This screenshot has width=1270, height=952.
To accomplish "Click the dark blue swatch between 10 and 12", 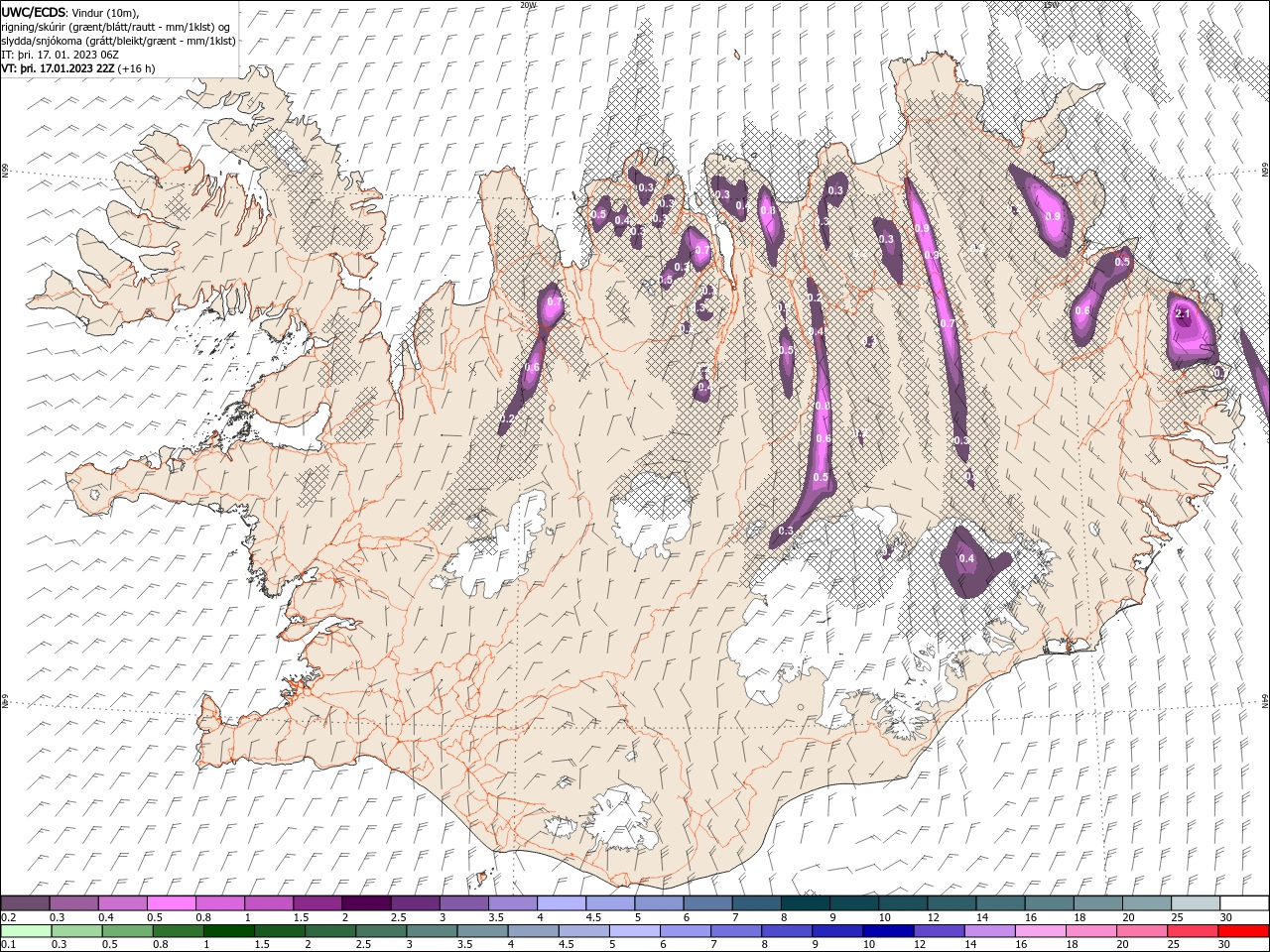I will coord(887,931).
